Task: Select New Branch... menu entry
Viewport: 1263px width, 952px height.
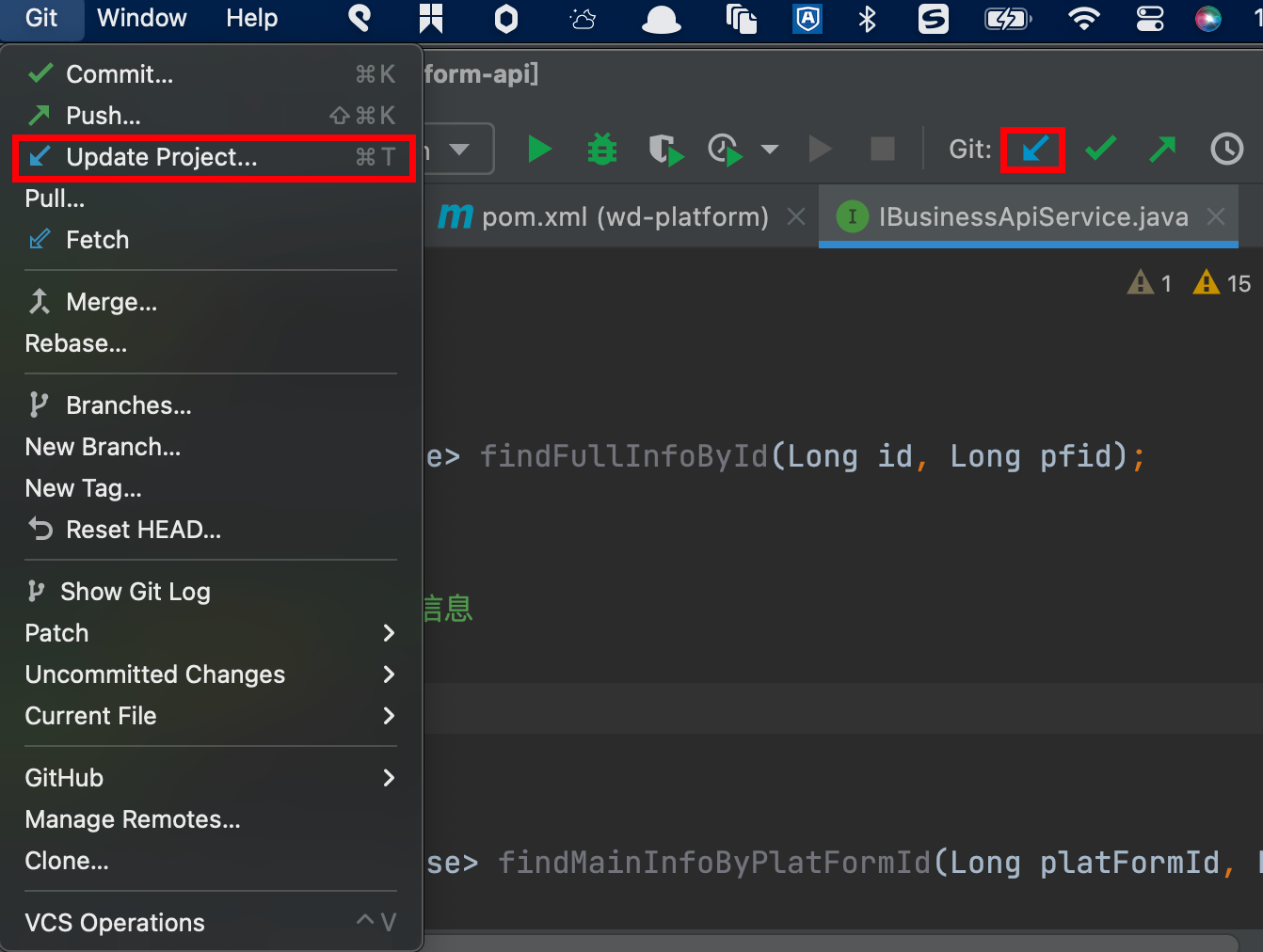Action: click(x=212, y=447)
